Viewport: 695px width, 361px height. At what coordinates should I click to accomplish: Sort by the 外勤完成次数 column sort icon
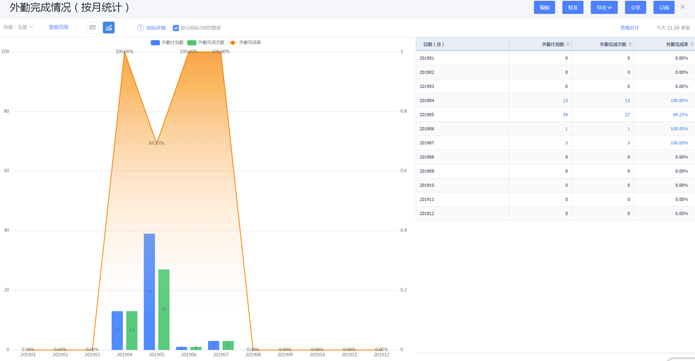point(630,44)
